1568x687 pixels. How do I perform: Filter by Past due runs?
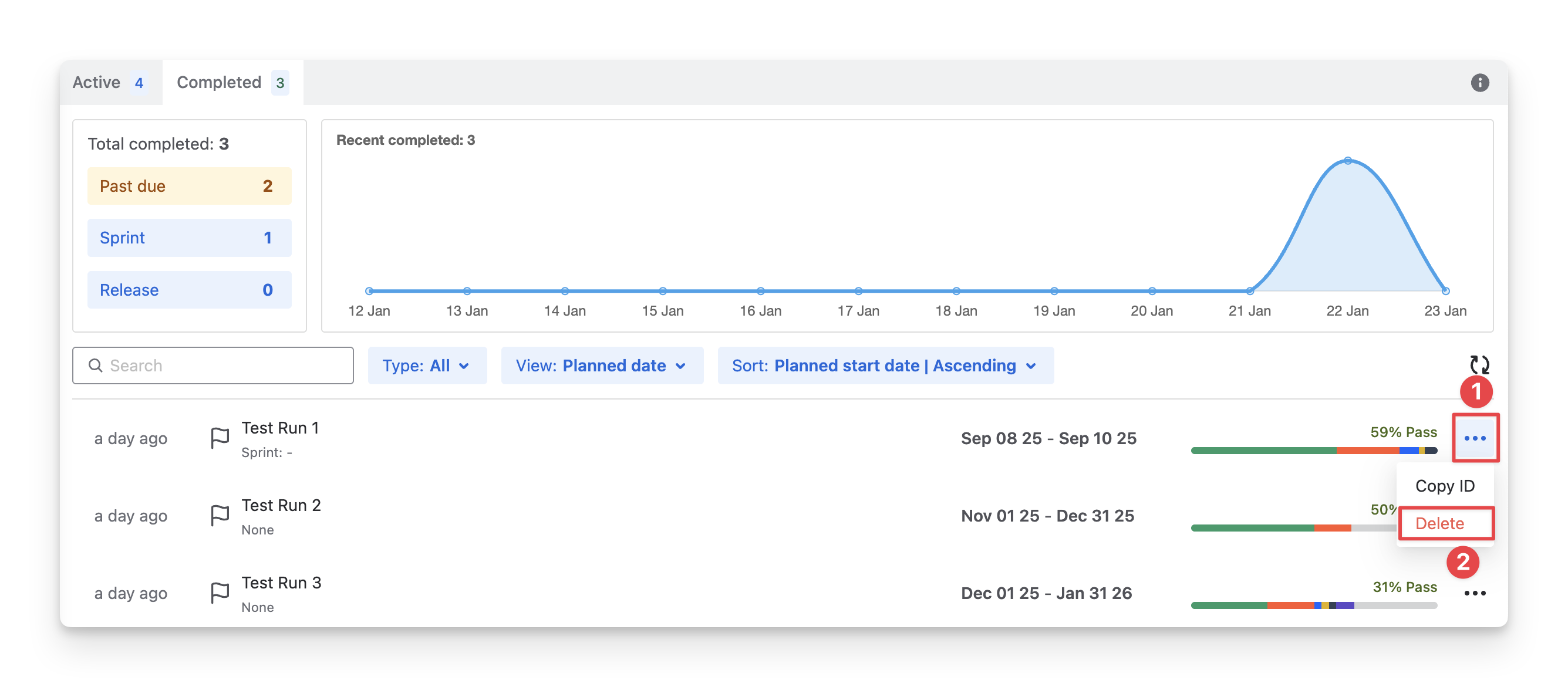point(189,186)
